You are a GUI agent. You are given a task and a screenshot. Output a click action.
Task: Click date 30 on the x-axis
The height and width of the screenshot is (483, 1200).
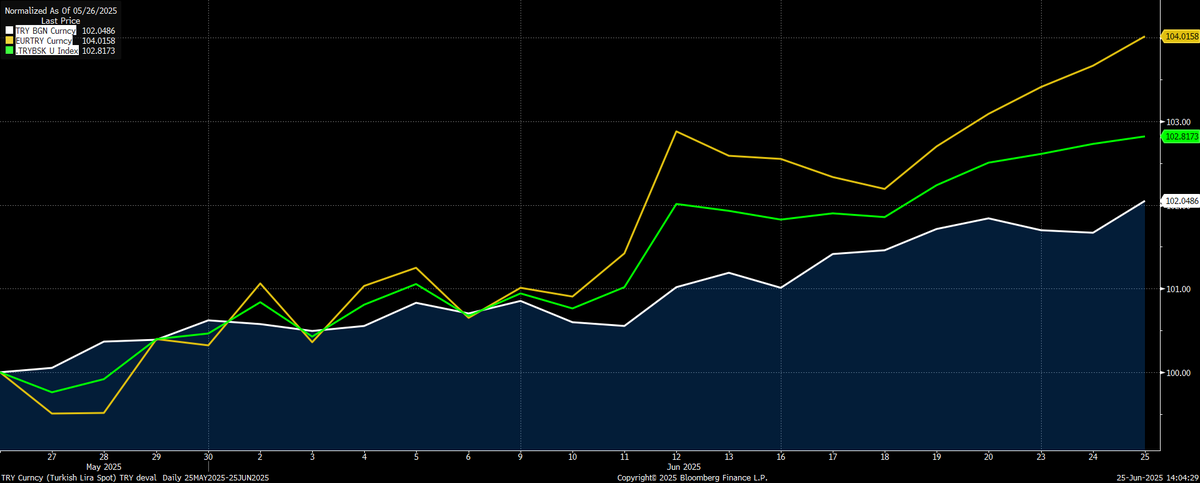(208, 455)
